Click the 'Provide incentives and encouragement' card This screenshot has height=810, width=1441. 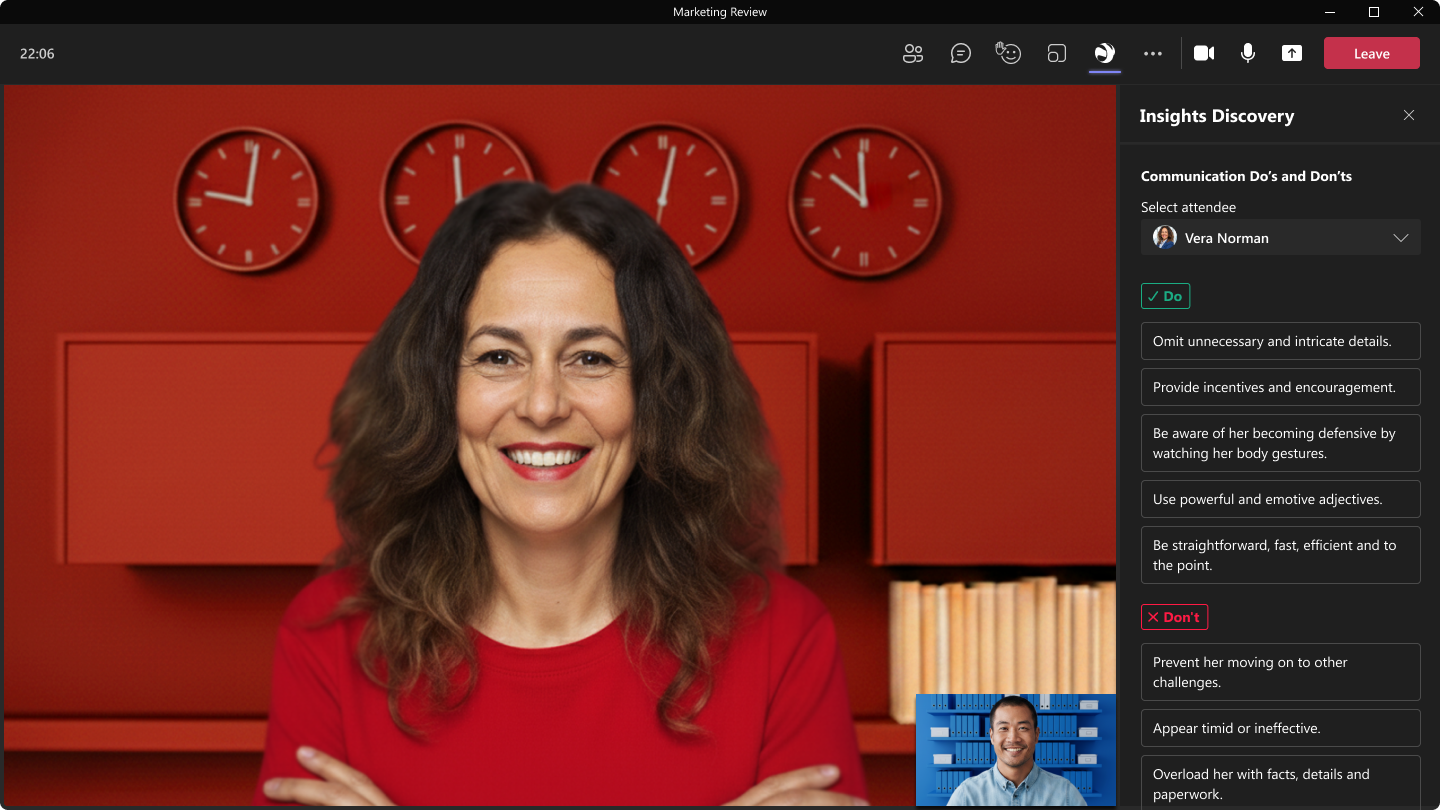click(x=1280, y=387)
